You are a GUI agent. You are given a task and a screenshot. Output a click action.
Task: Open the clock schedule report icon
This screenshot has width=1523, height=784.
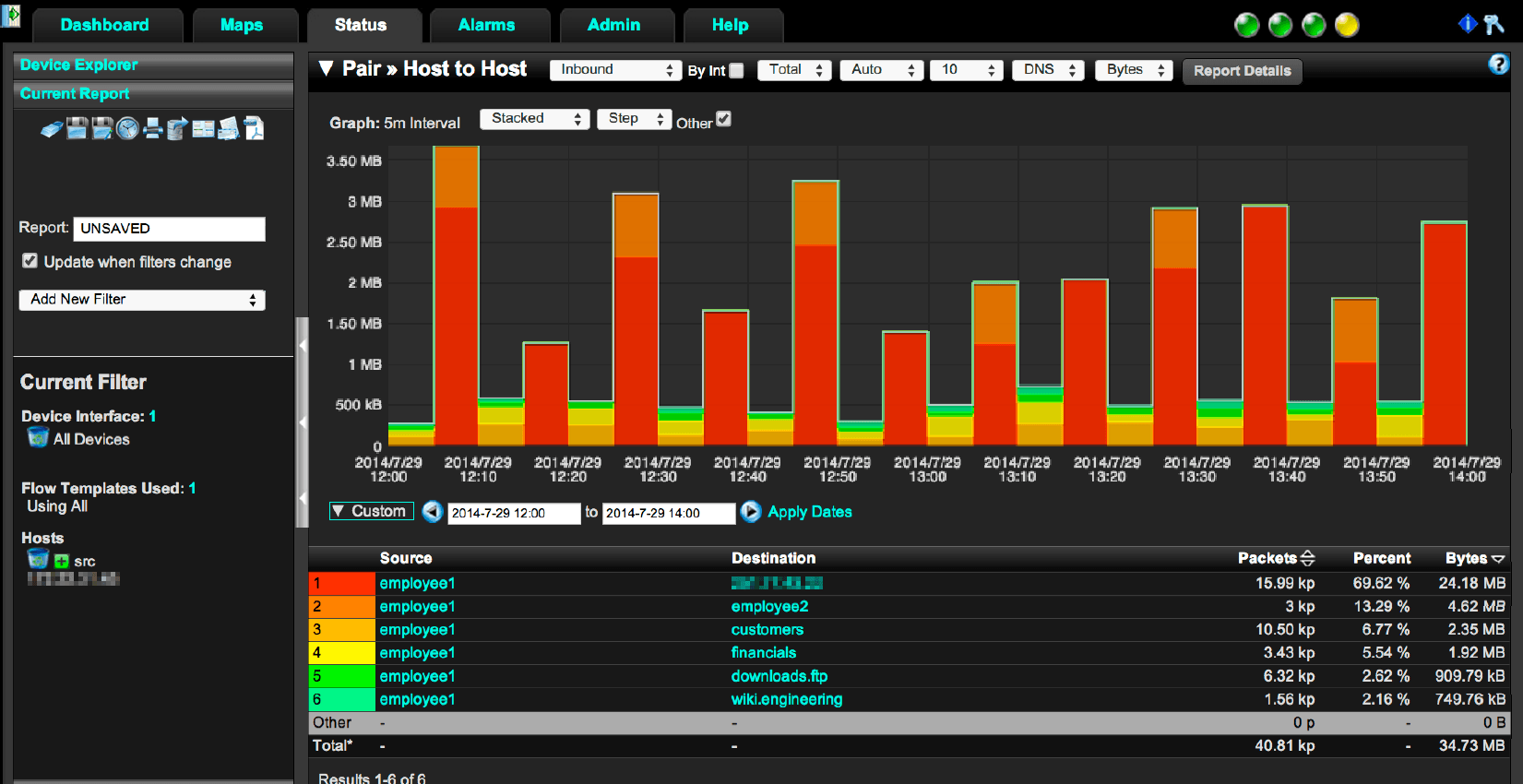(127, 129)
